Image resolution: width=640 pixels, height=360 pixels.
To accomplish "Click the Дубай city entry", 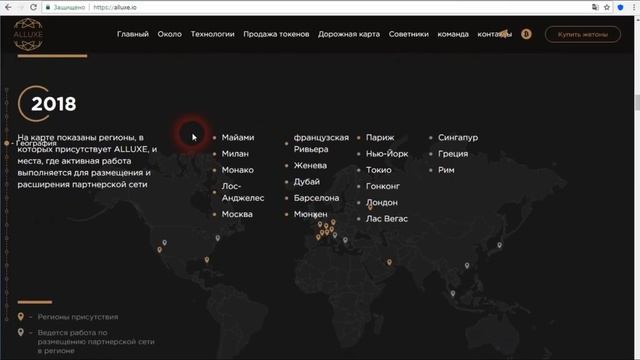I will (x=307, y=182).
